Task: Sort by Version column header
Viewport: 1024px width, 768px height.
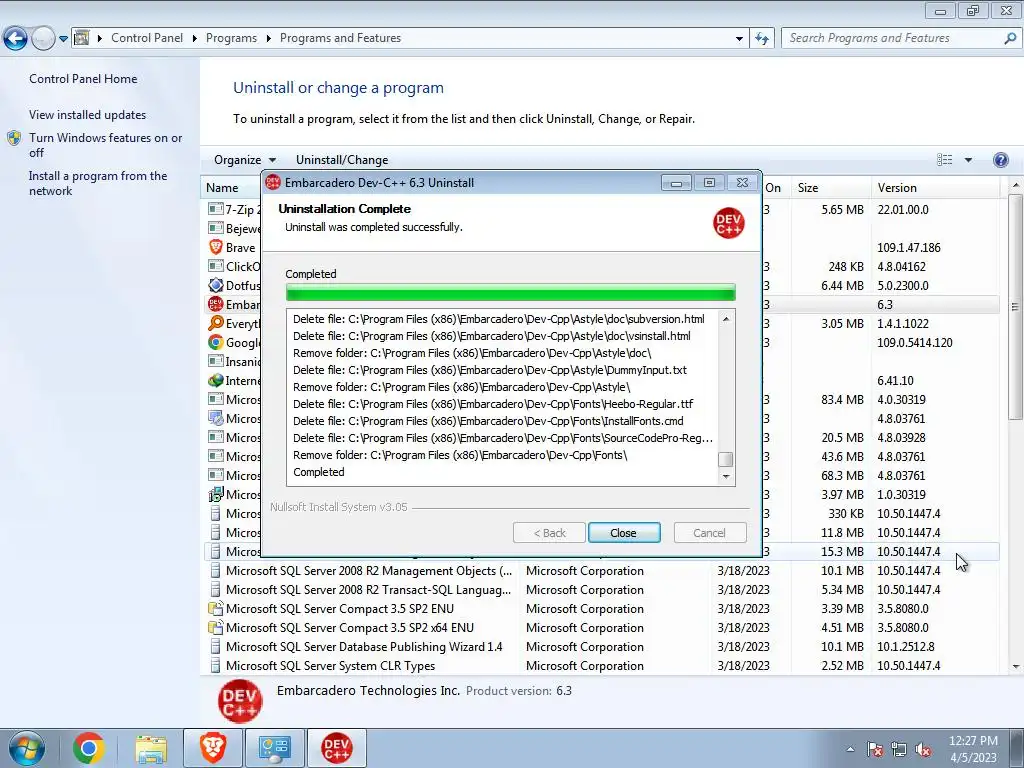Action: (935, 187)
